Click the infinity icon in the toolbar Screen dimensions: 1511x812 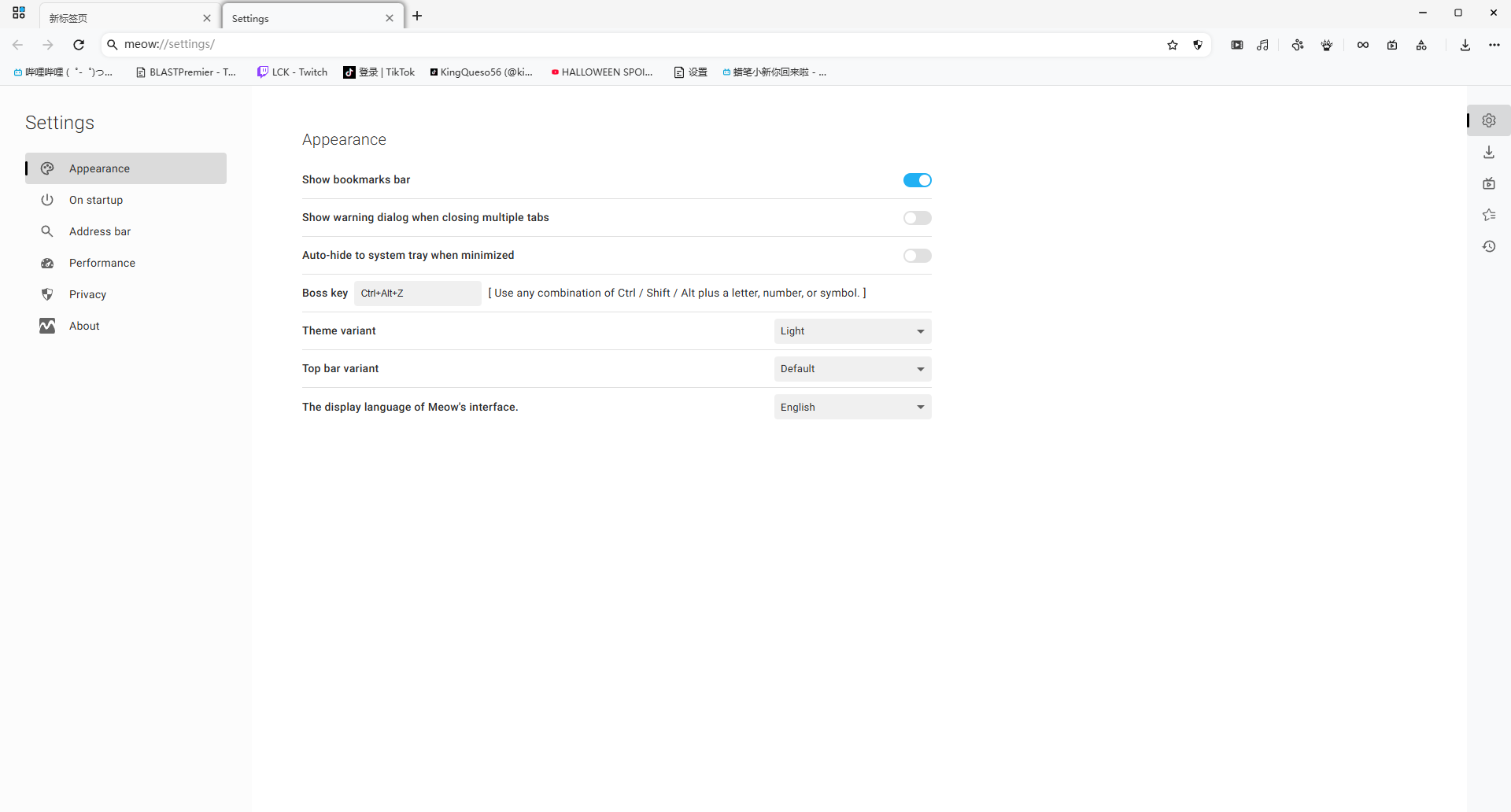[1362, 45]
